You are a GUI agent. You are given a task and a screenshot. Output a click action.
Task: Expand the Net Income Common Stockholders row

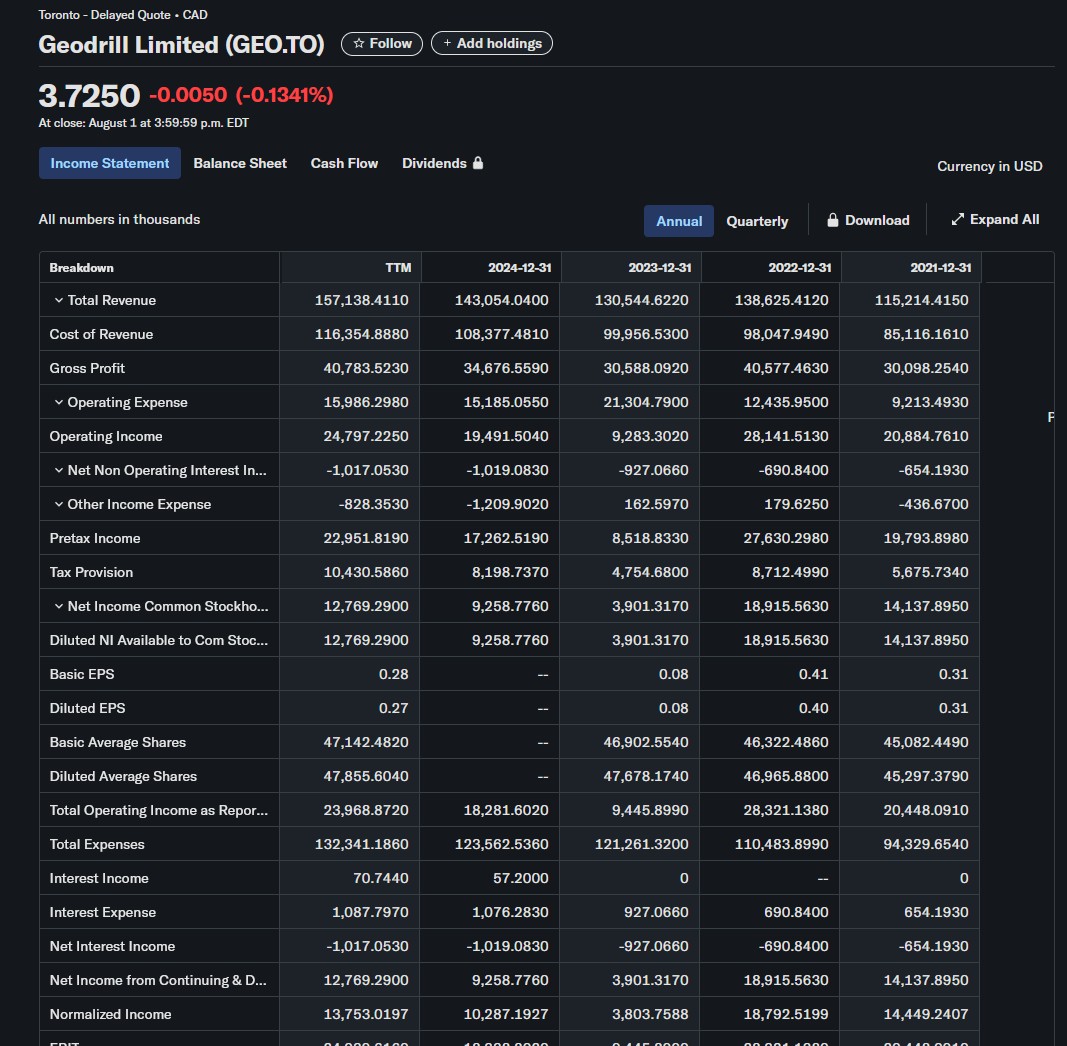59,606
